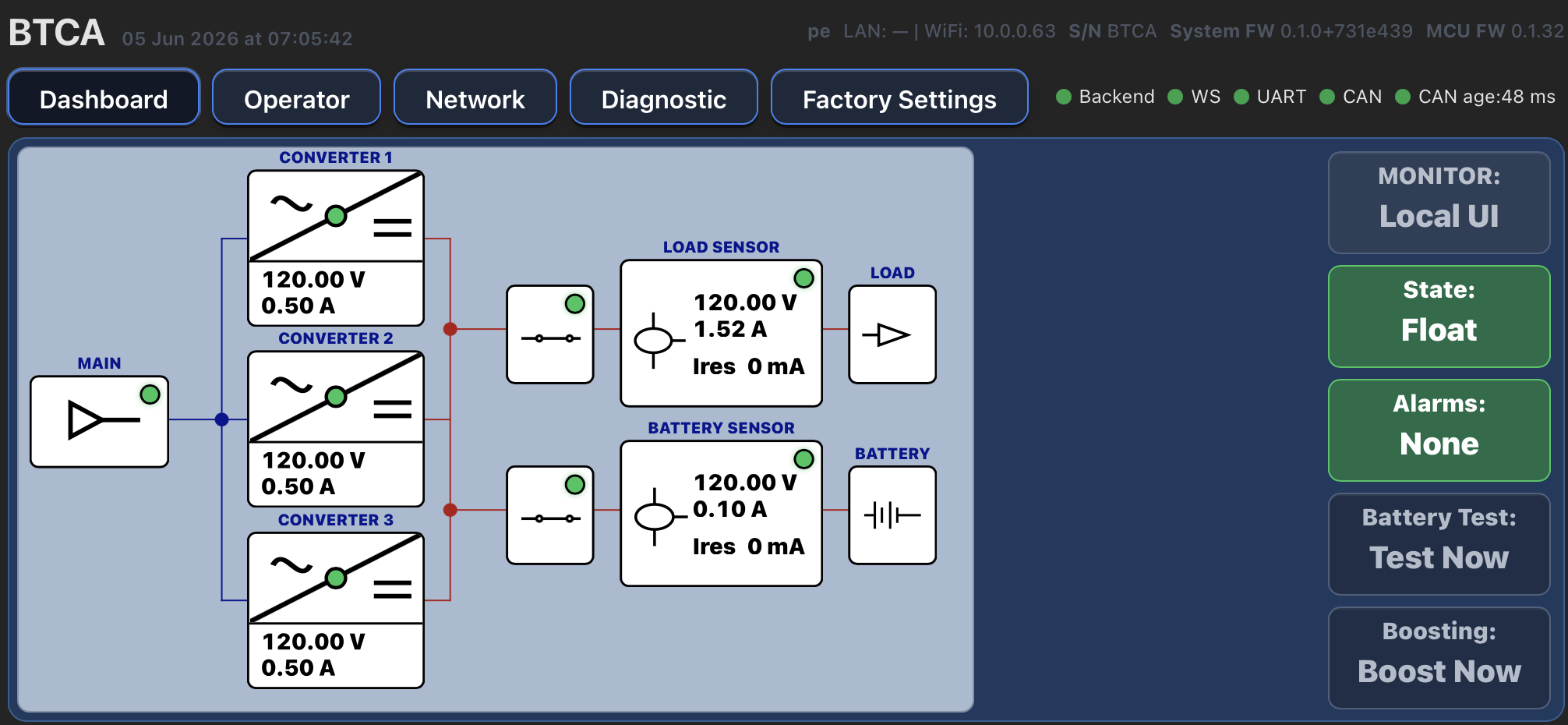Image resolution: width=1568 pixels, height=725 pixels.
Task: Click the LOAD output arrow icon
Action: pos(887,335)
